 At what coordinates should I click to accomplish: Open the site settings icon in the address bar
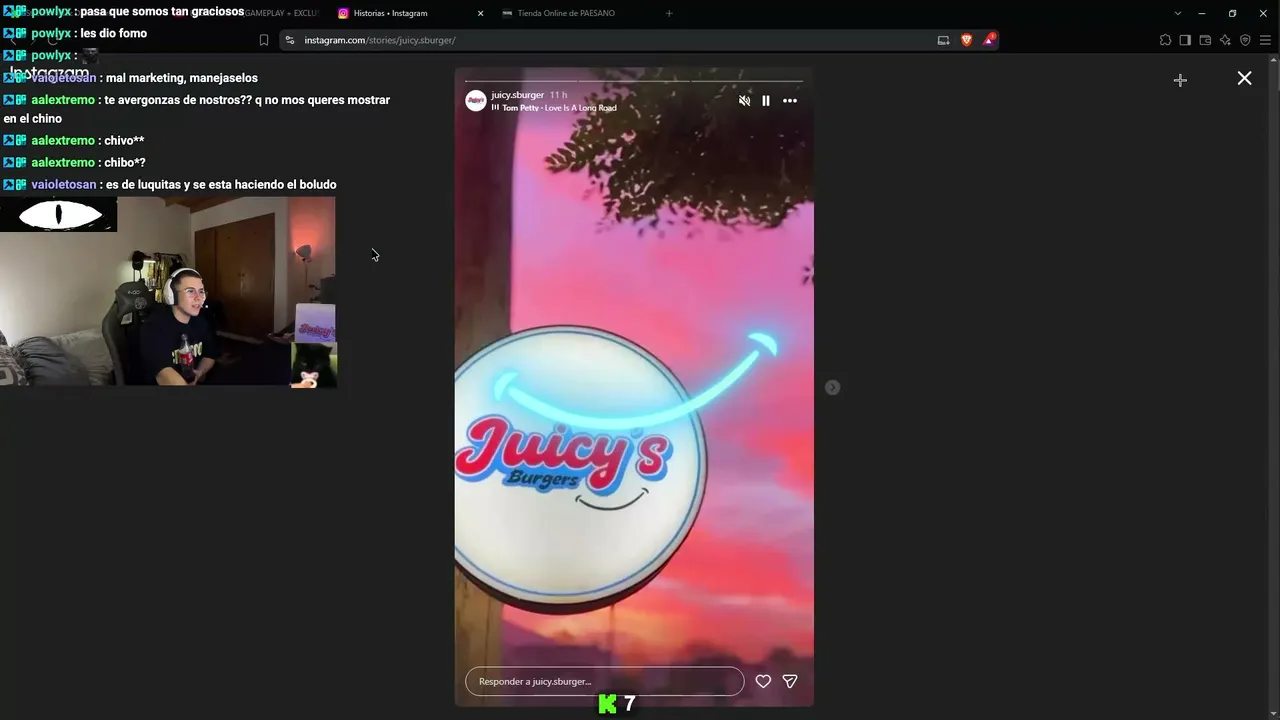290,40
